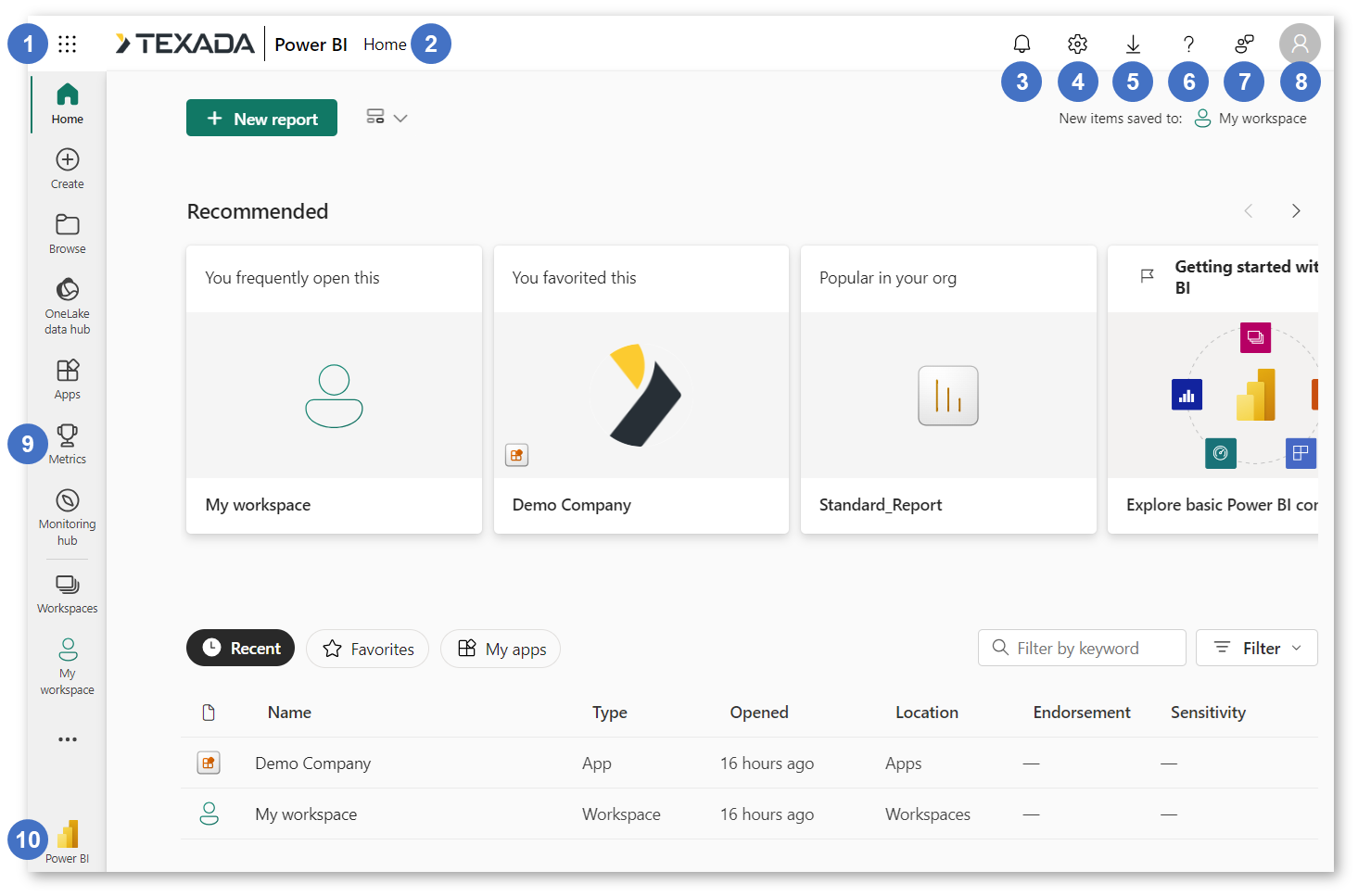Open the settings gear menu
Screen dimensions: 1358x896
pyautogui.click(x=1077, y=44)
